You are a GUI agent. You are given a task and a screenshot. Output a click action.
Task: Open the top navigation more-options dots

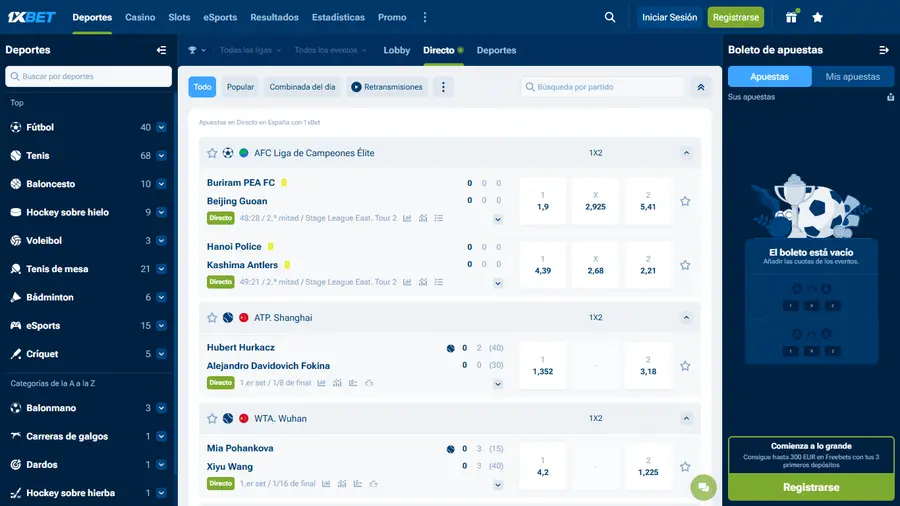[x=425, y=17]
